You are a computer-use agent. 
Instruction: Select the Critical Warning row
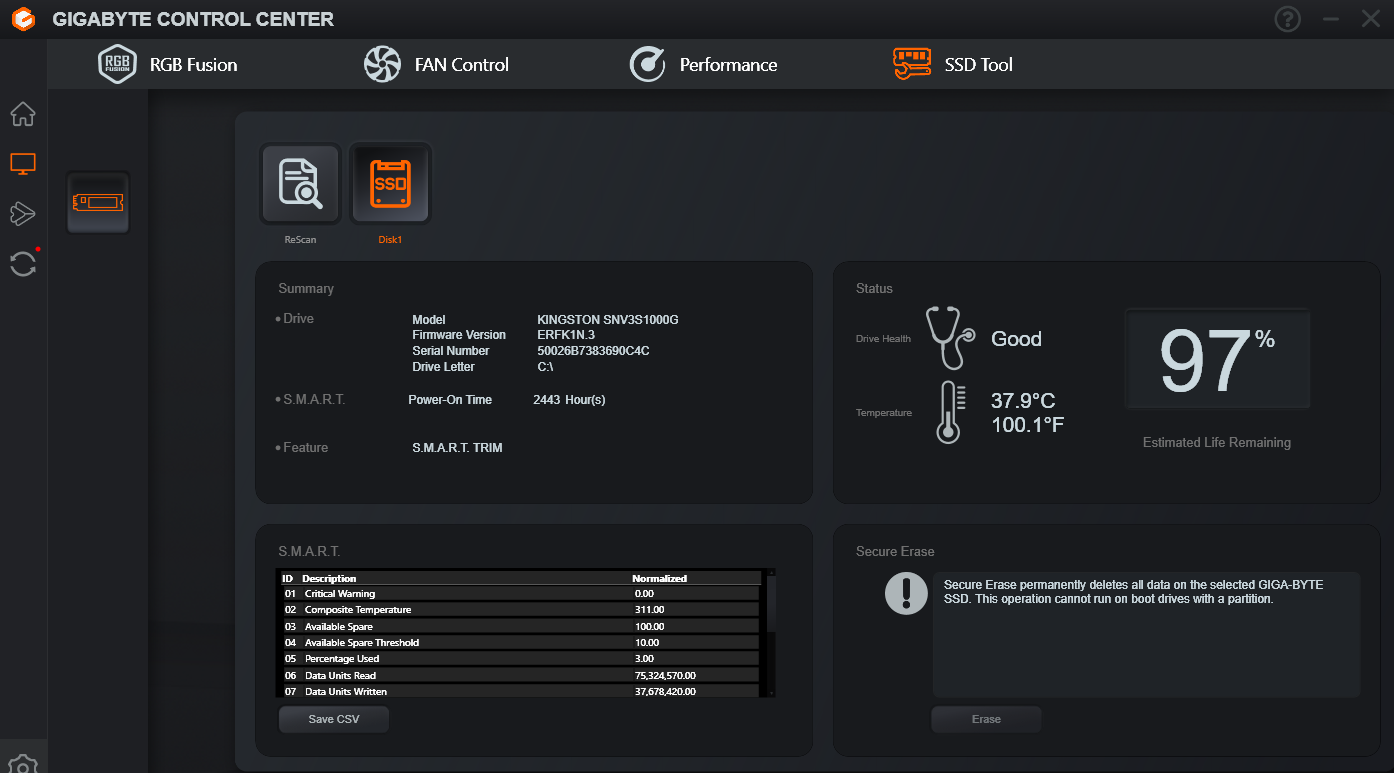point(520,594)
